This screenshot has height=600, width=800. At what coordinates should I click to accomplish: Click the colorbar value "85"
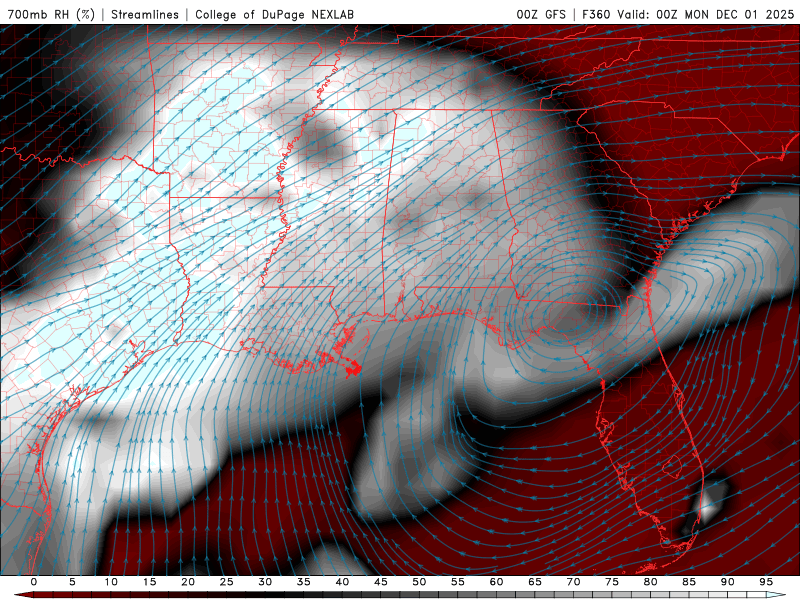pos(689,582)
